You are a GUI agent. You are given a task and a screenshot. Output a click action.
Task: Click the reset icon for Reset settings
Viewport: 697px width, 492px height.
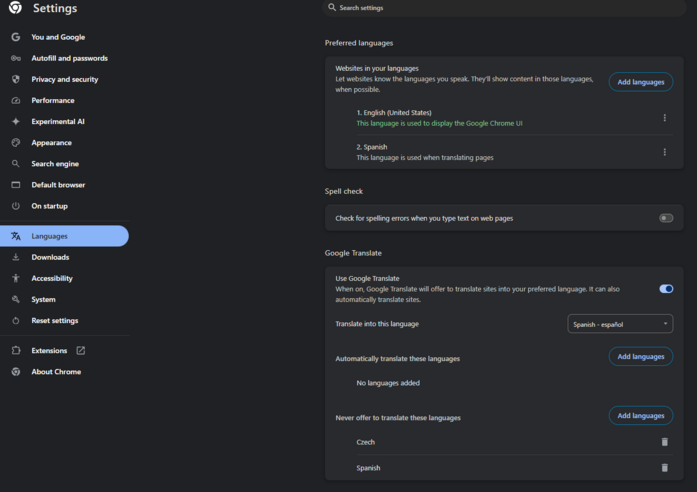click(16, 320)
